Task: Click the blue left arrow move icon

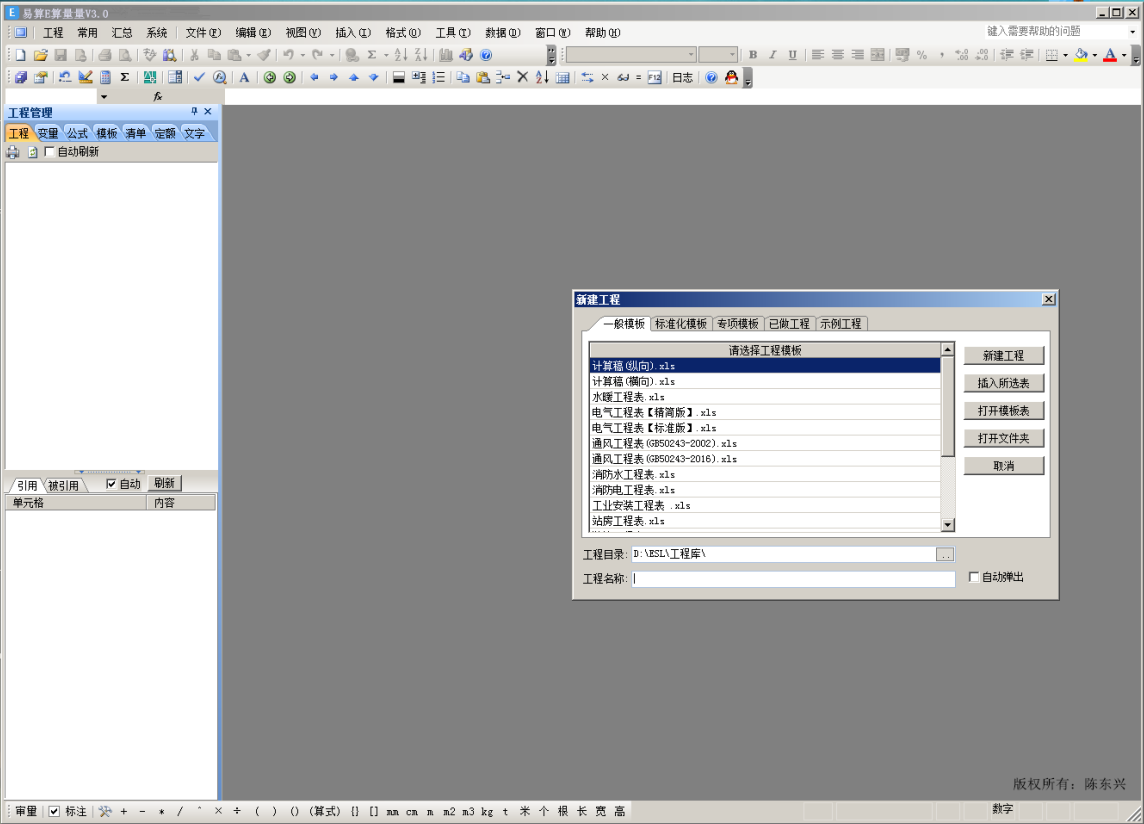Action: [x=314, y=77]
